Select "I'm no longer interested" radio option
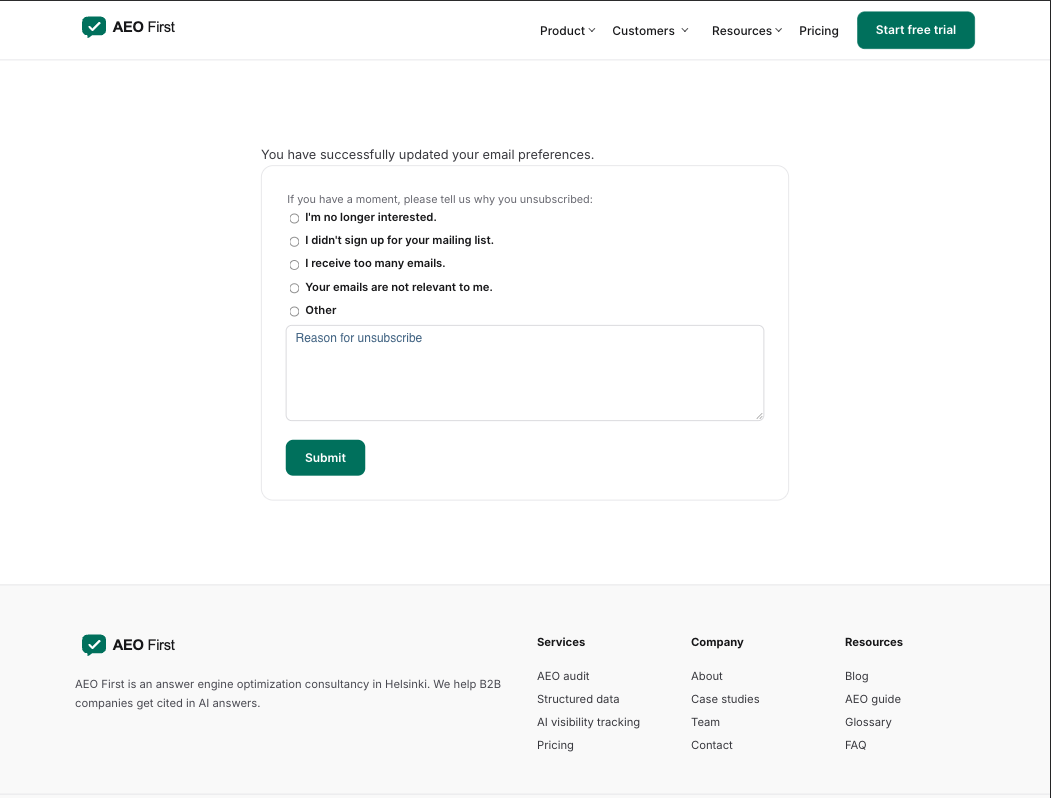This screenshot has width=1051, height=798. 294,218
